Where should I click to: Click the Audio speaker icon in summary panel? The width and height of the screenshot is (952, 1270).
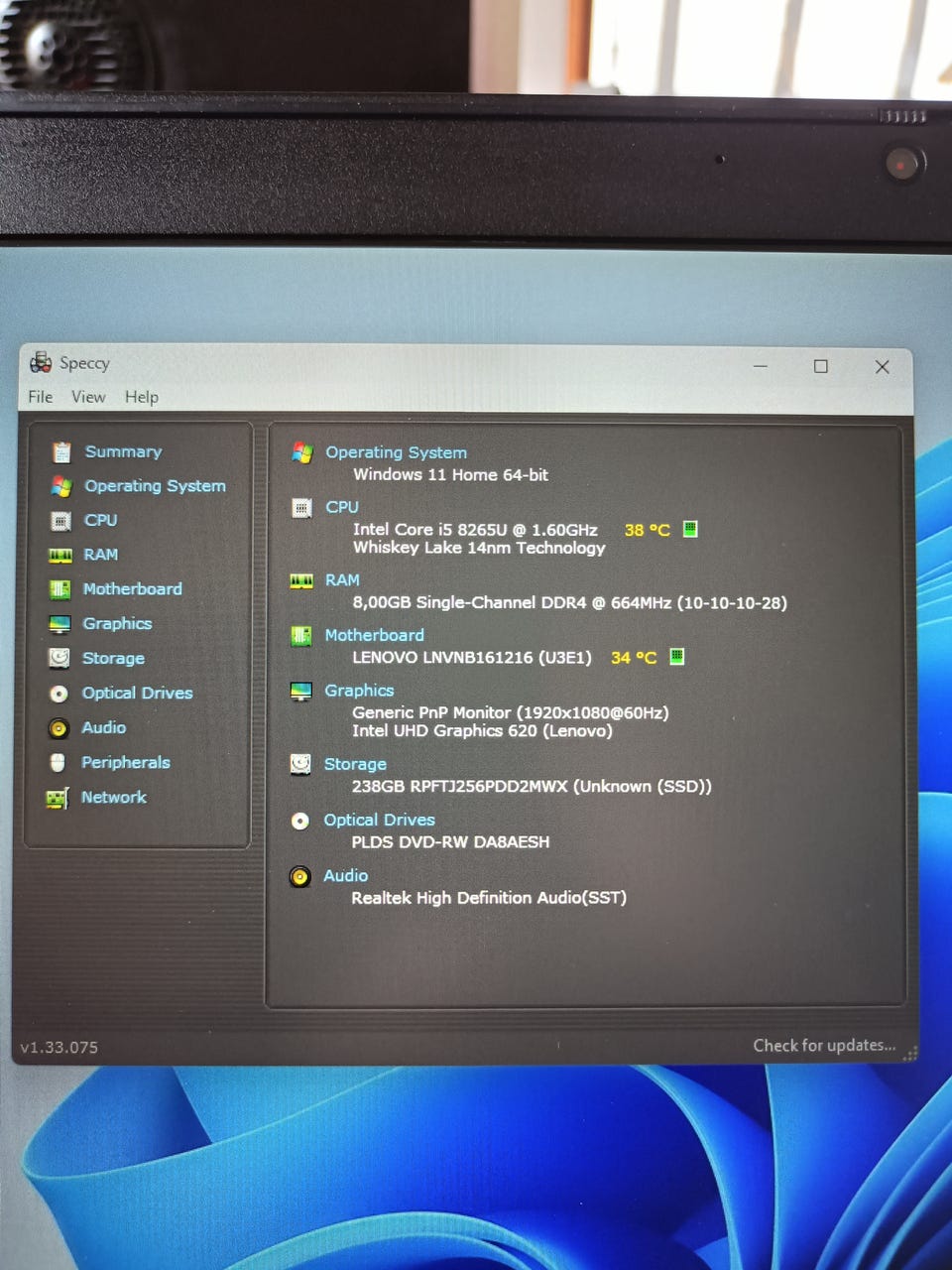pyautogui.click(x=299, y=877)
